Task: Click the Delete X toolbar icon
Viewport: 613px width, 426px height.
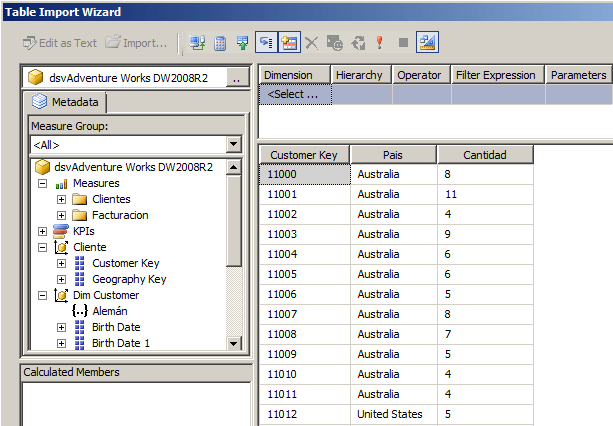Action: coord(311,43)
